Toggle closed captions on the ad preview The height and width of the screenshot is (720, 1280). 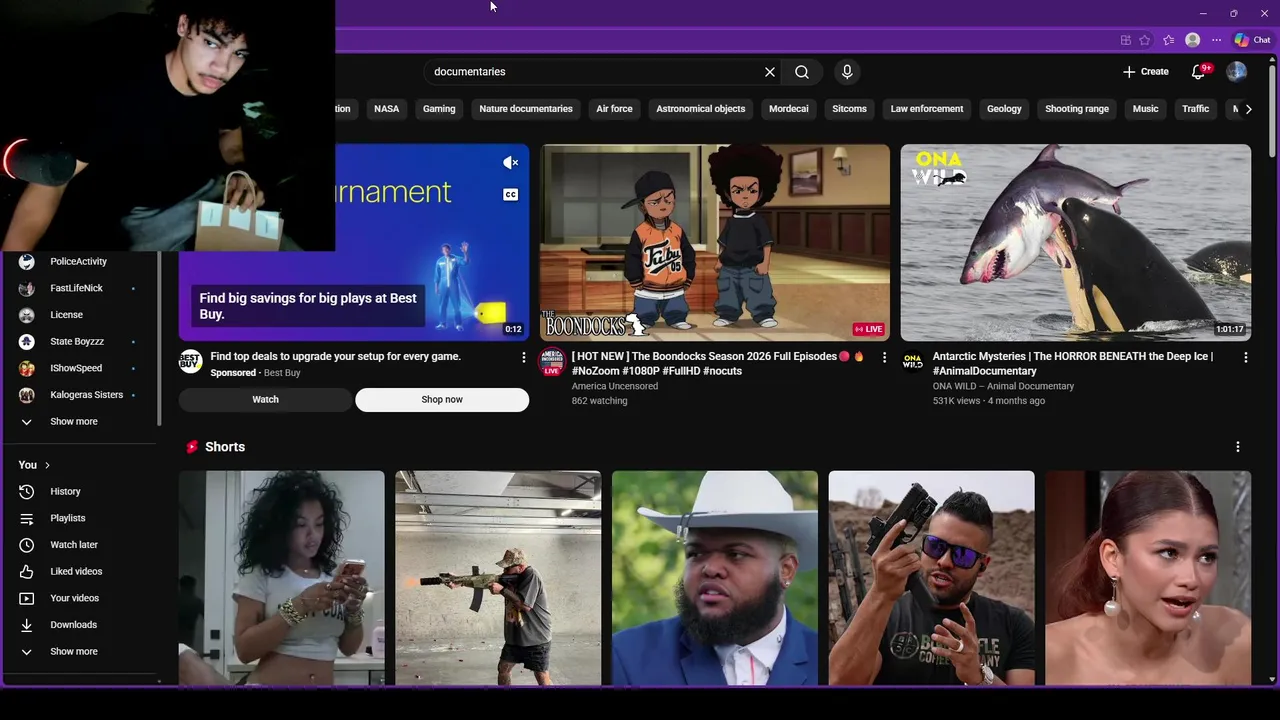(510, 194)
